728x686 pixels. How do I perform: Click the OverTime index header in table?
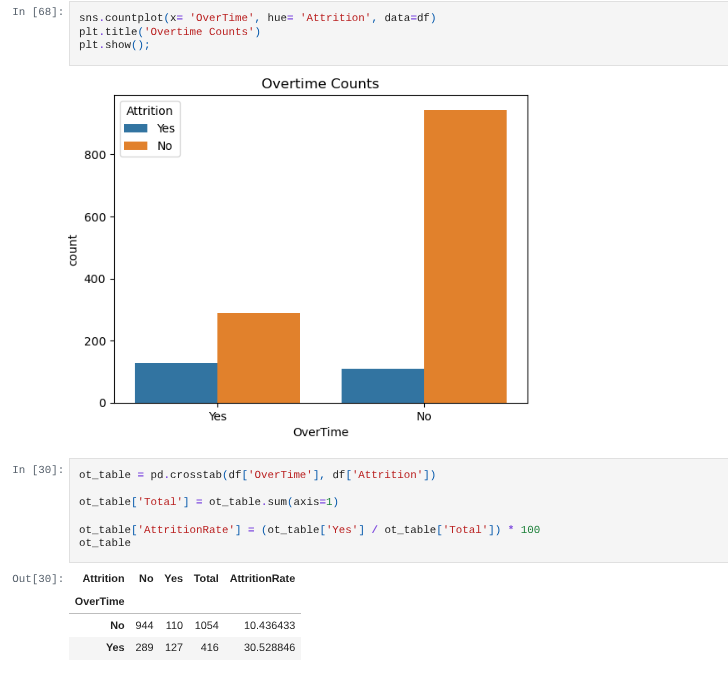coord(100,601)
